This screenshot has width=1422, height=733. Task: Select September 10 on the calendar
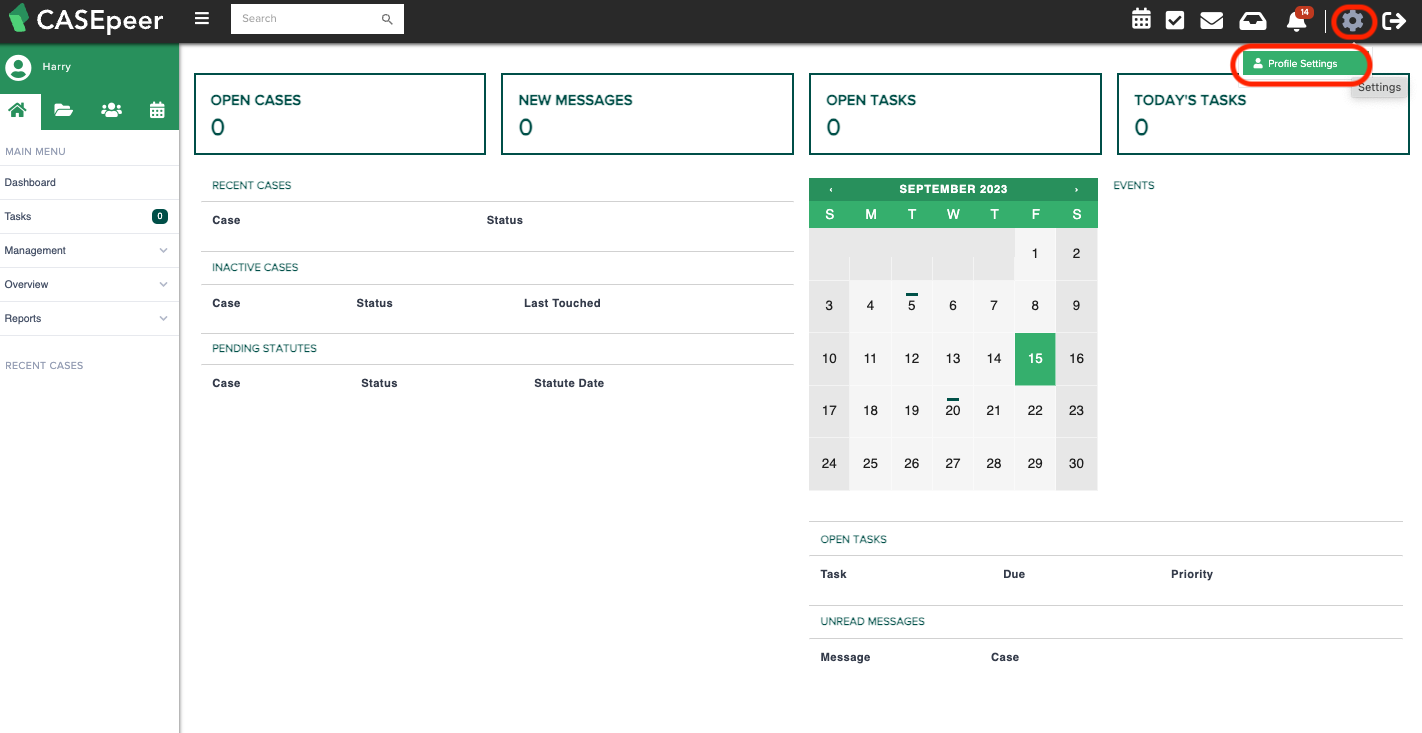pyautogui.click(x=829, y=359)
